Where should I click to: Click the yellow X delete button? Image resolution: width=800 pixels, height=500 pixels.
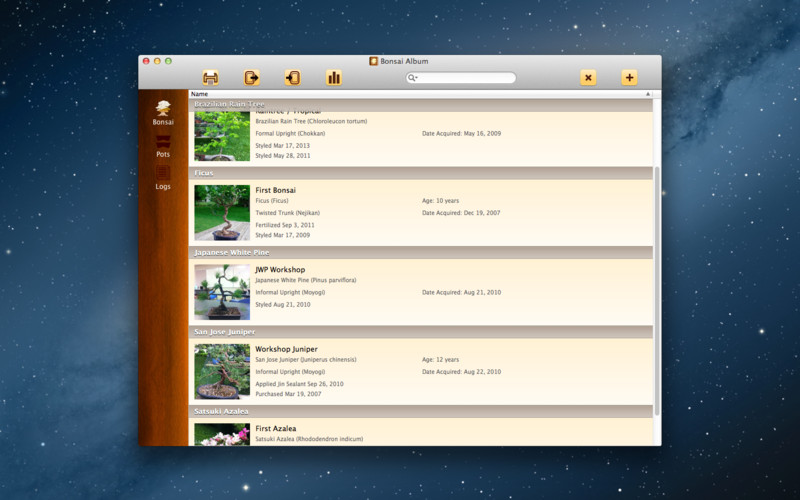(588, 78)
